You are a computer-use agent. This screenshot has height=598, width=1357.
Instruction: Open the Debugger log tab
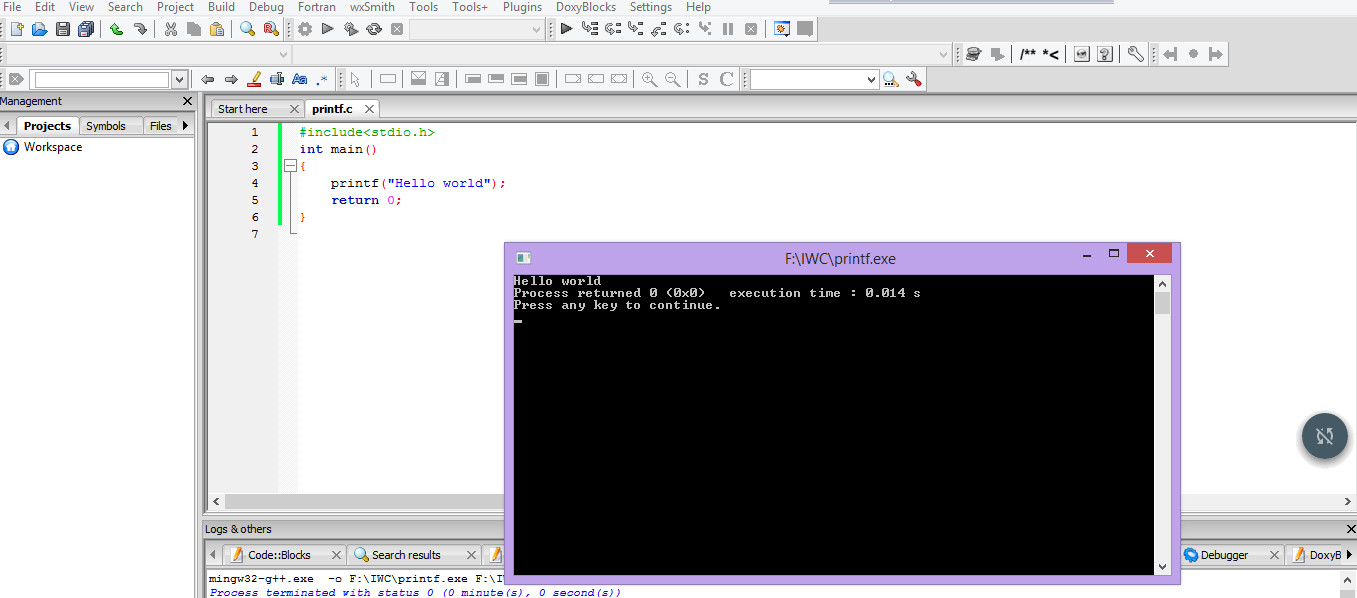(x=1224, y=555)
